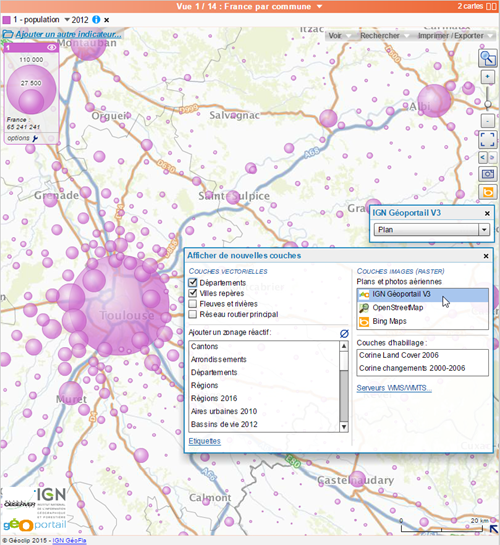Screen dimensions: 500x545
Task: Open Serveurs WMS/WMTS link
Action: [x=394, y=388]
